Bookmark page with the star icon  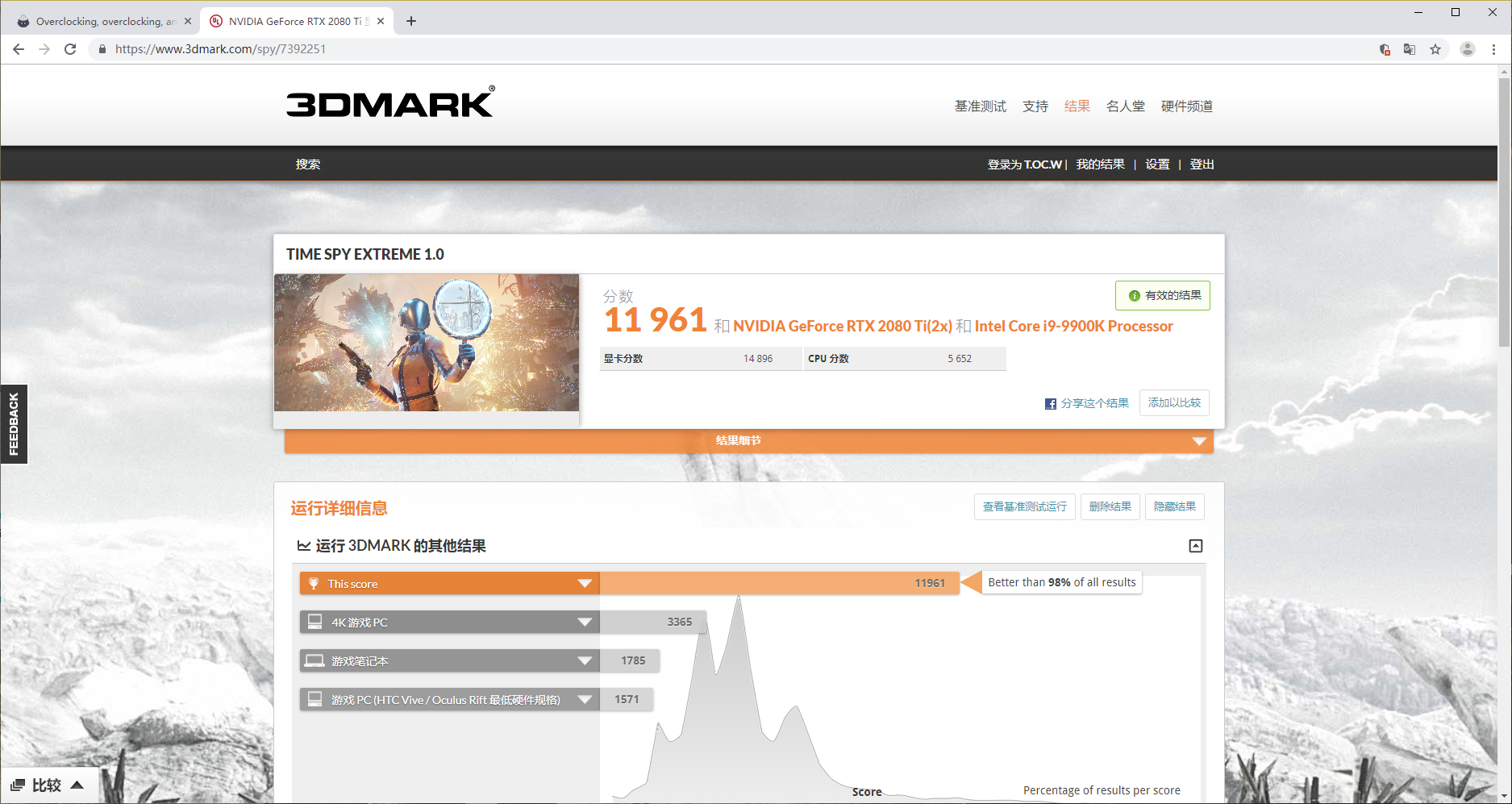pyautogui.click(x=1435, y=49)
